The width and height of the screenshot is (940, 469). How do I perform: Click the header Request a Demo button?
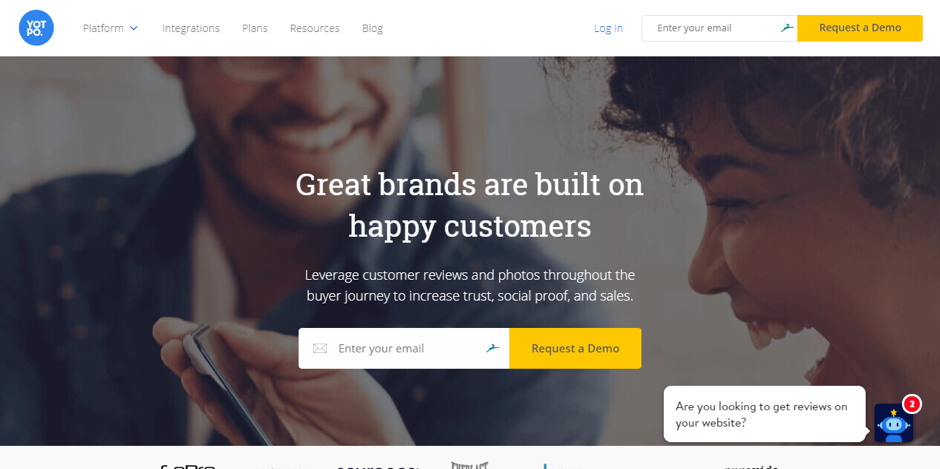[x=860, y=28]
